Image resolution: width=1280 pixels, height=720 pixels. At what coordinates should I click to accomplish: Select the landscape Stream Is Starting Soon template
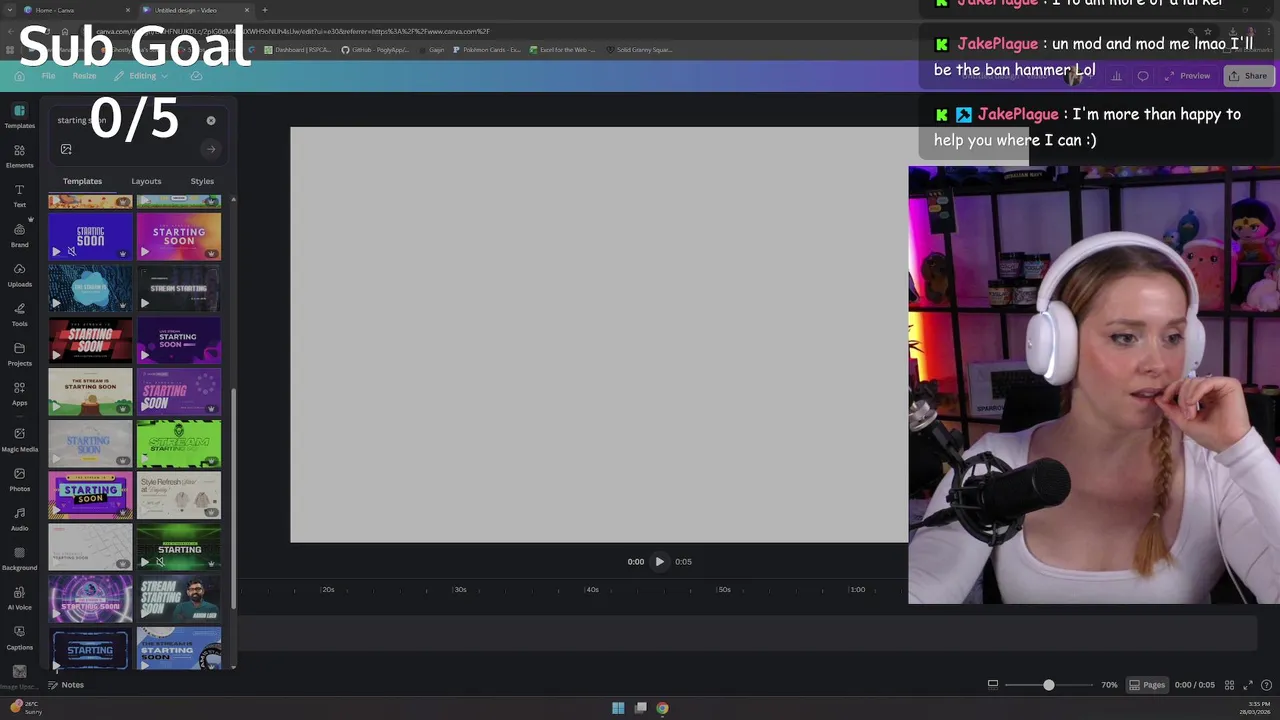pos(90,392)
